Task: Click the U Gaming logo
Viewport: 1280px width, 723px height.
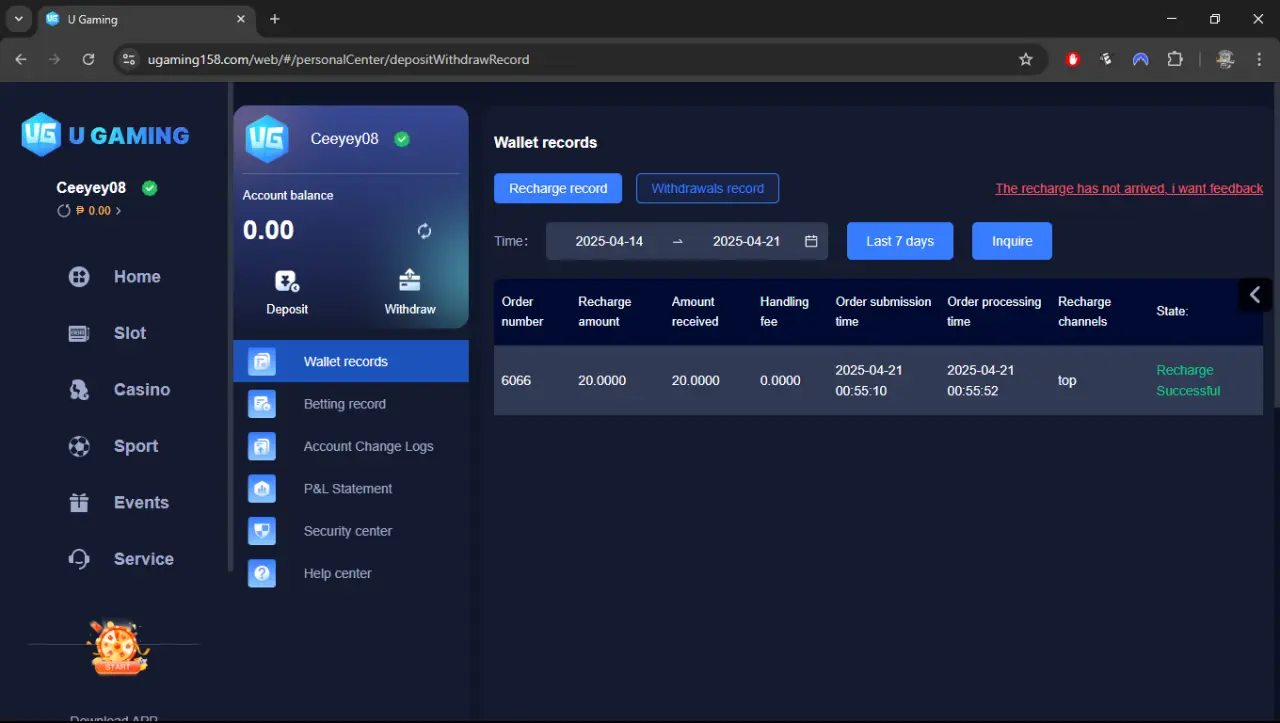Action: (105, 135)
